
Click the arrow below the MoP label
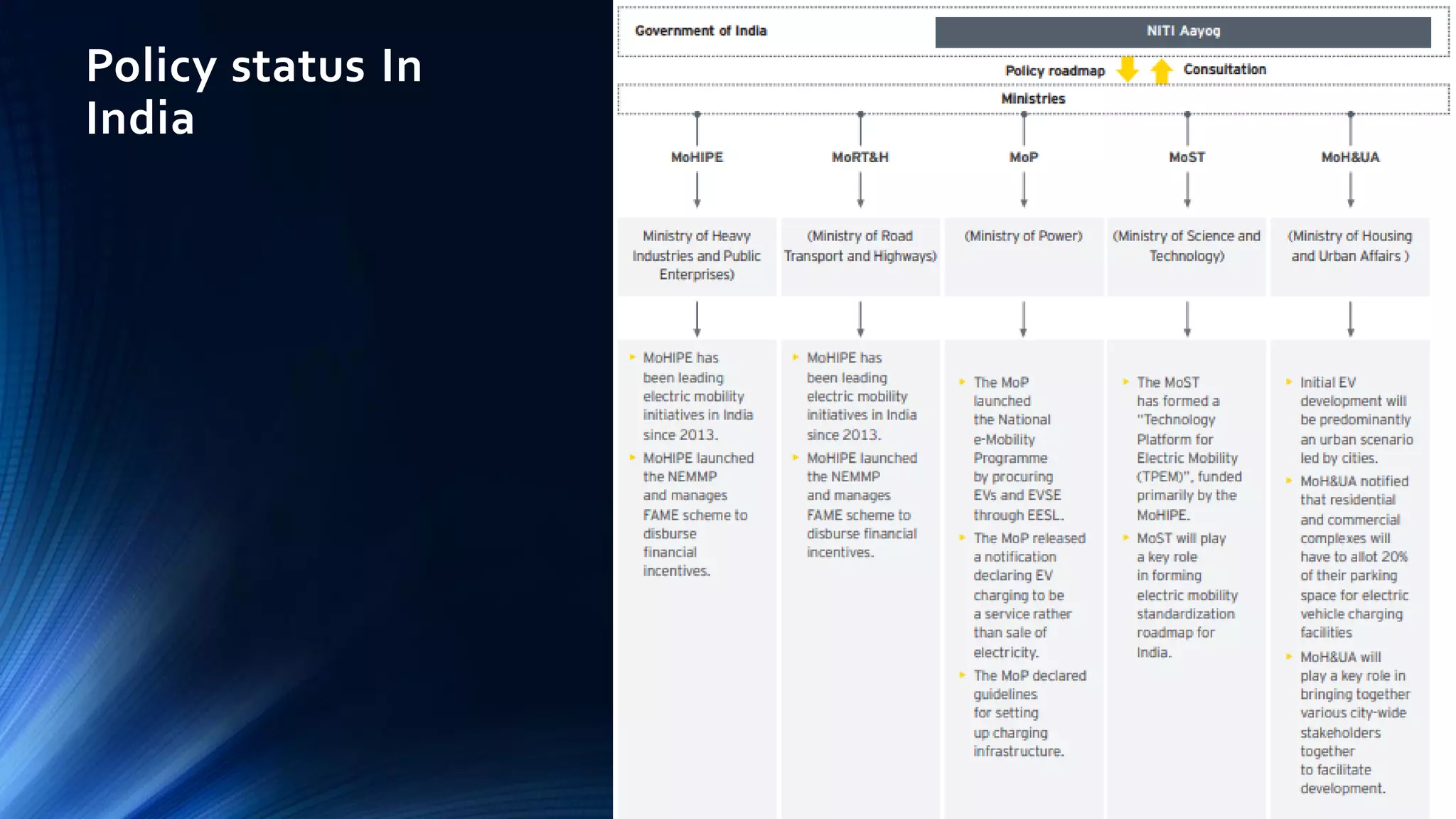1024,190
